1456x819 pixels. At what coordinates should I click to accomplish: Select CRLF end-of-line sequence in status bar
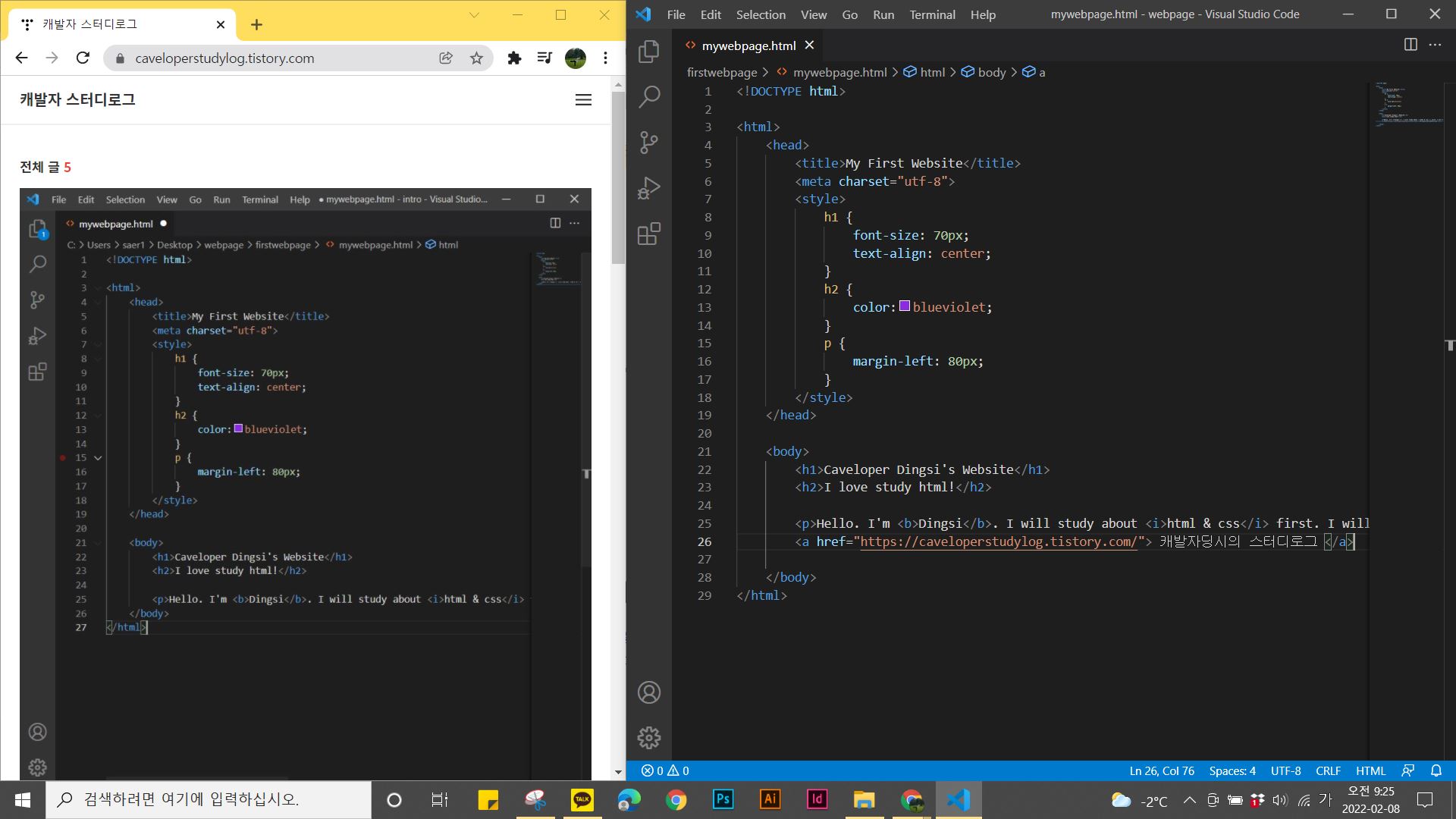(1328, 770)
